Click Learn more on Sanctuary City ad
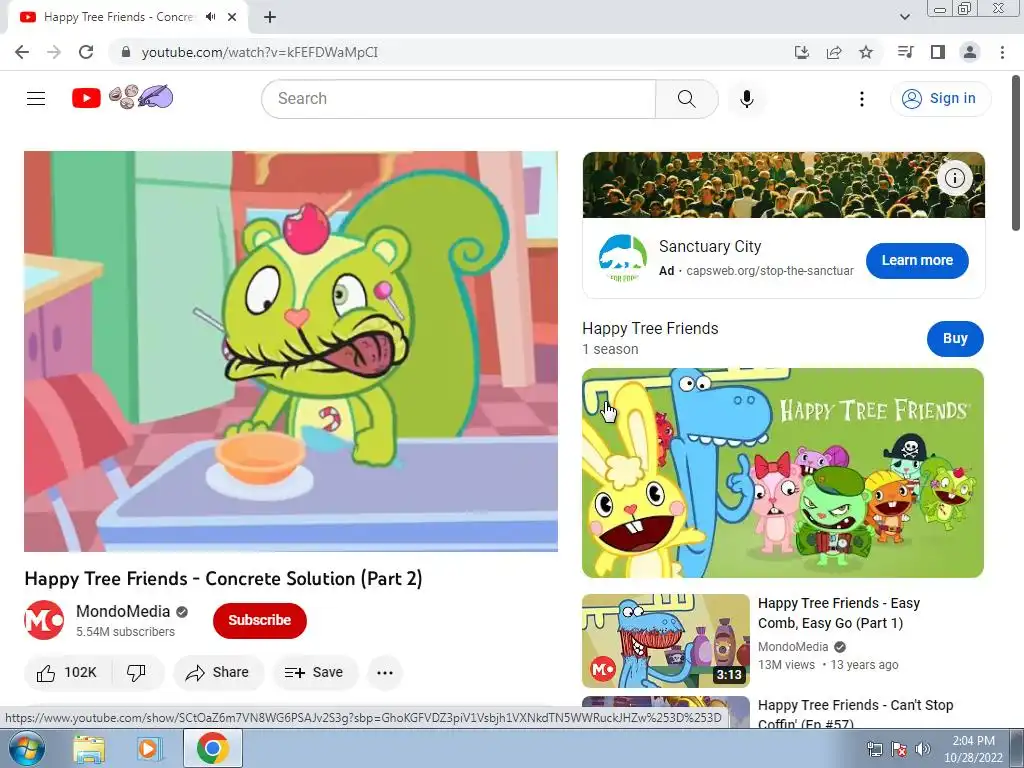 (x=918, y=261)
